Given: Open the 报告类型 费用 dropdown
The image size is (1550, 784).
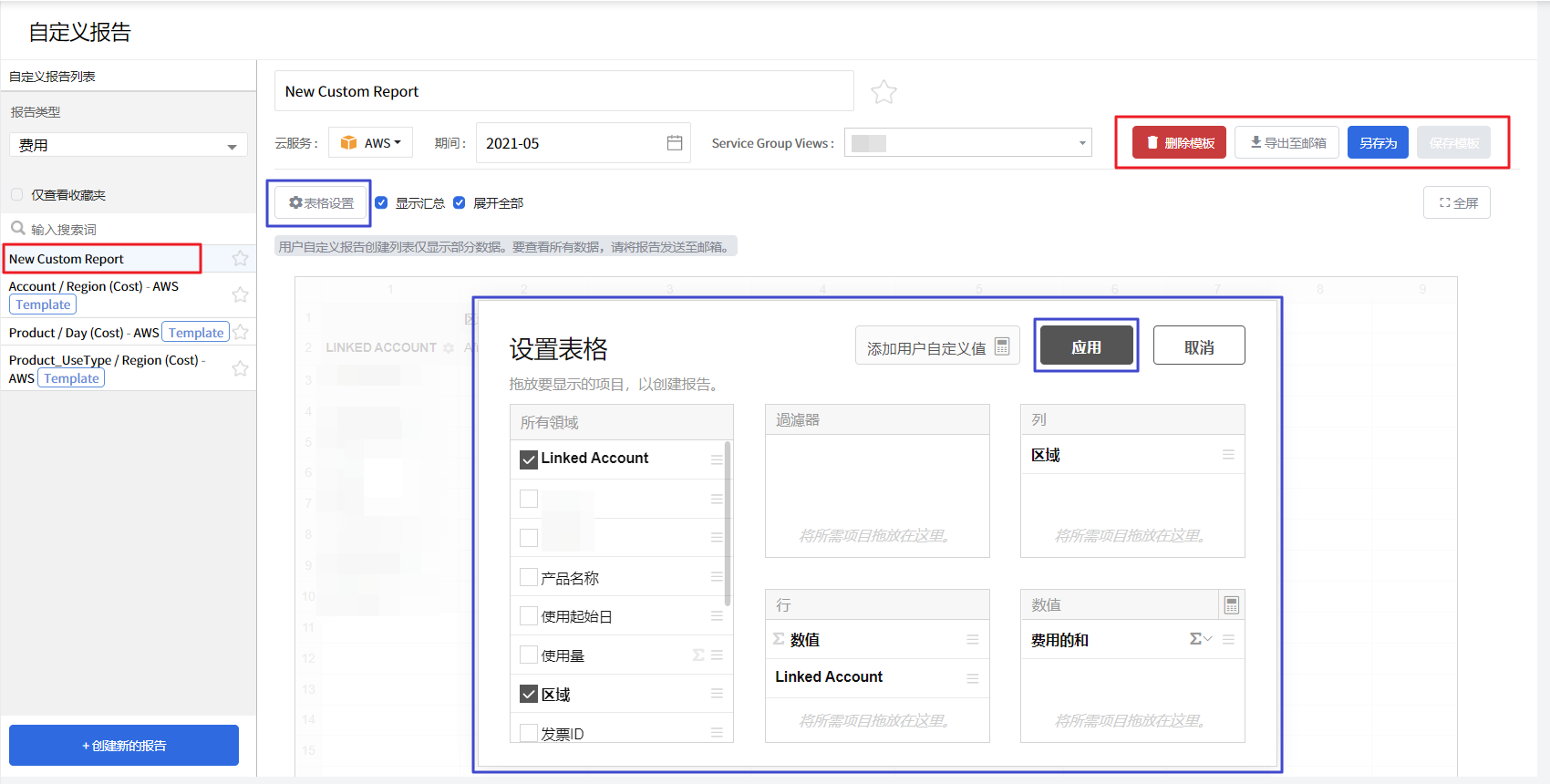Looking at the screenshot, I should 128,146.
